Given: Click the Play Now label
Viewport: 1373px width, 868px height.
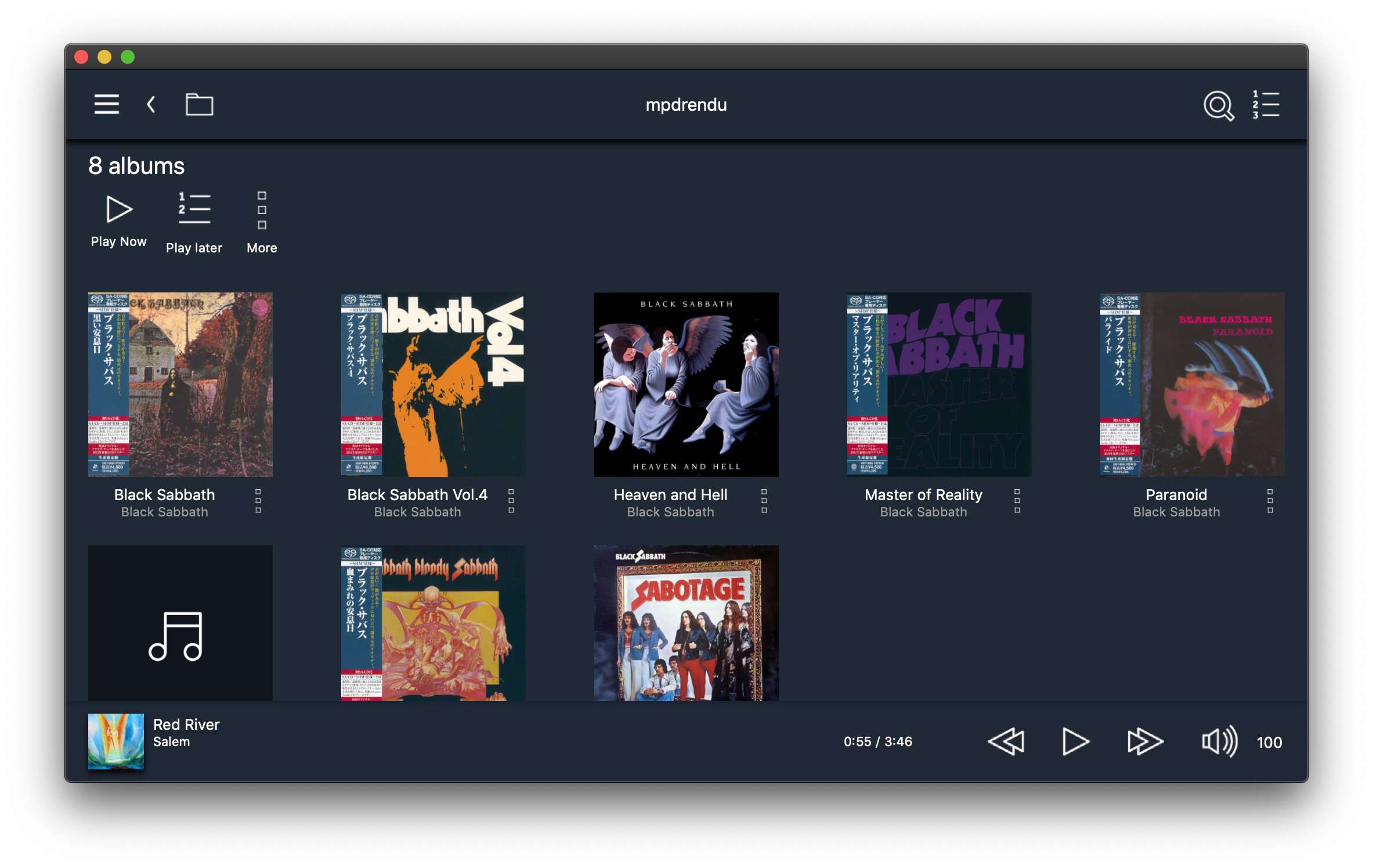Looking at the screenshot, I should coord(118,241).
